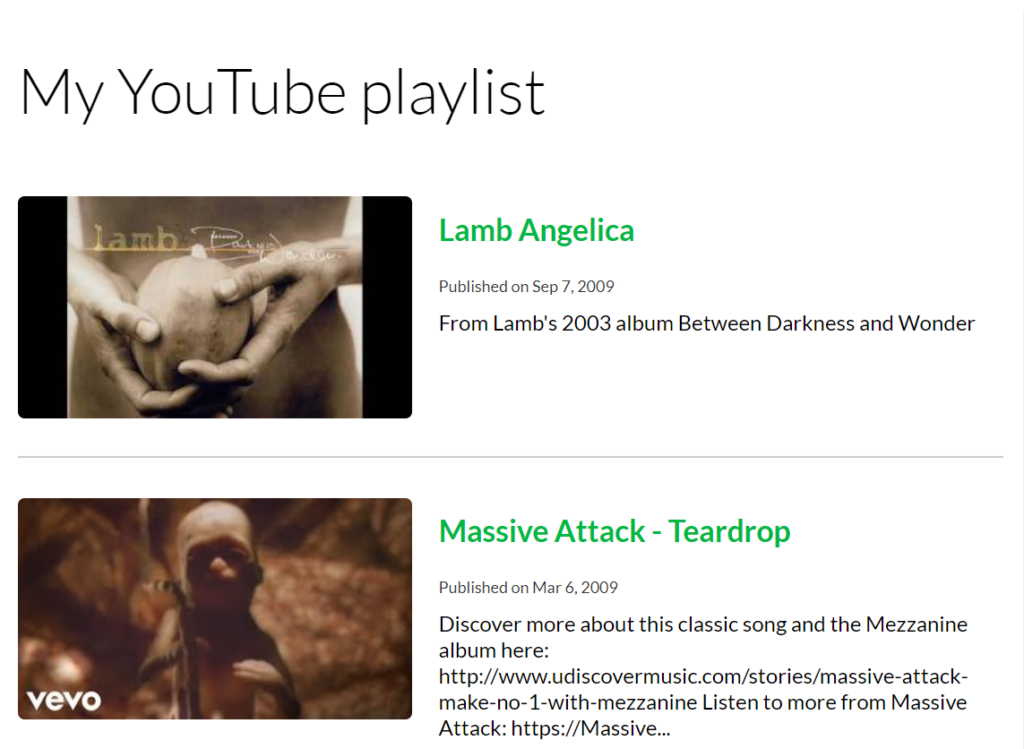
Task: Click the right black bar of Lamb thumbnail
Action: tap(387, 307)
